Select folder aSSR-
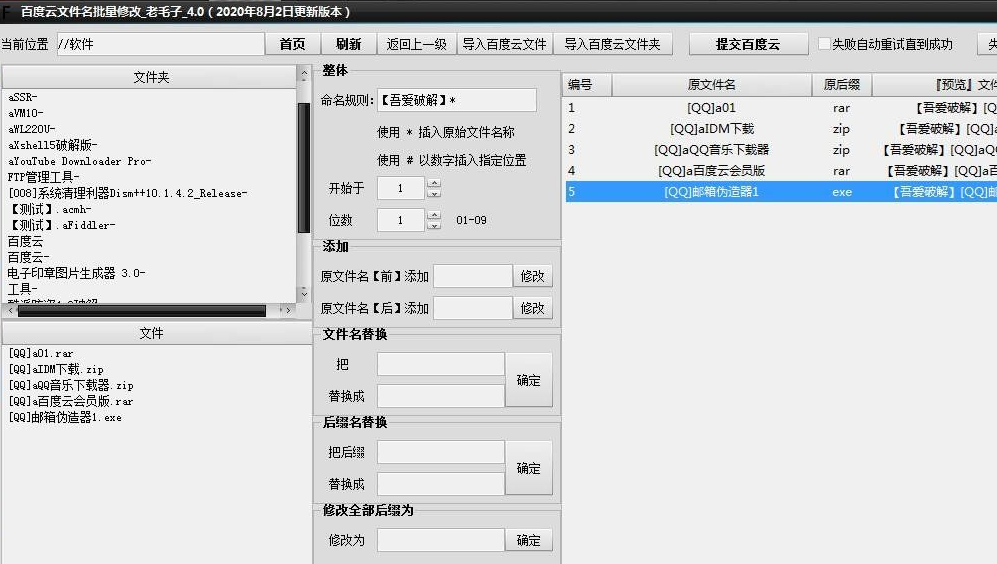This screenshot has height=564, width=997. tap(23, 97)
